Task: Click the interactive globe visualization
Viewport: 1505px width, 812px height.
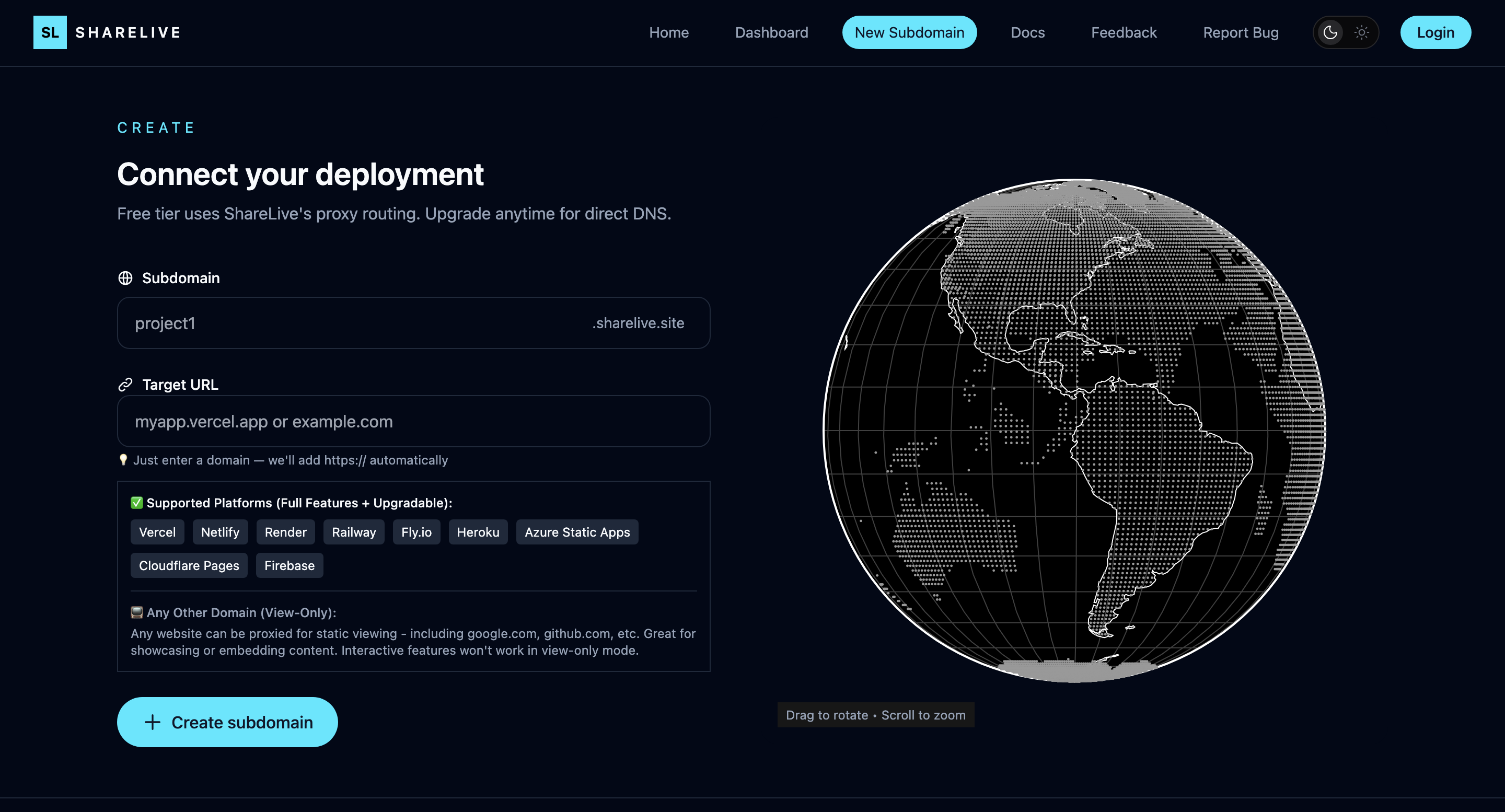Action: pyautogui.click(x=1074, y=431)
